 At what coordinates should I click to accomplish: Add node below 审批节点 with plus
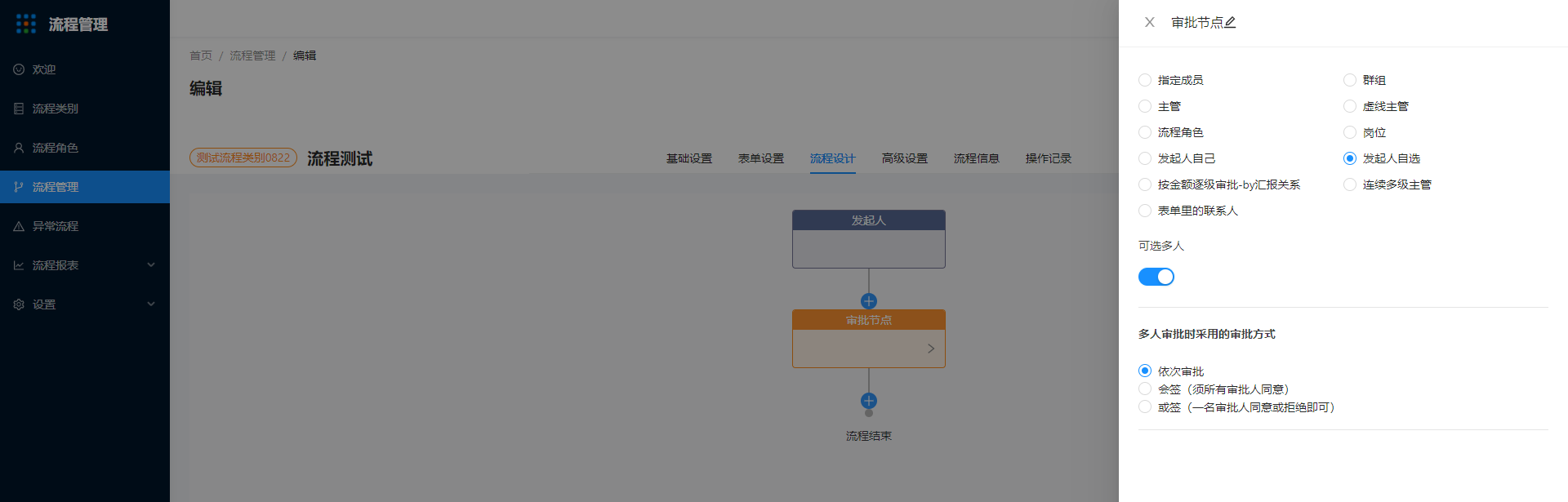pos(869,401)
